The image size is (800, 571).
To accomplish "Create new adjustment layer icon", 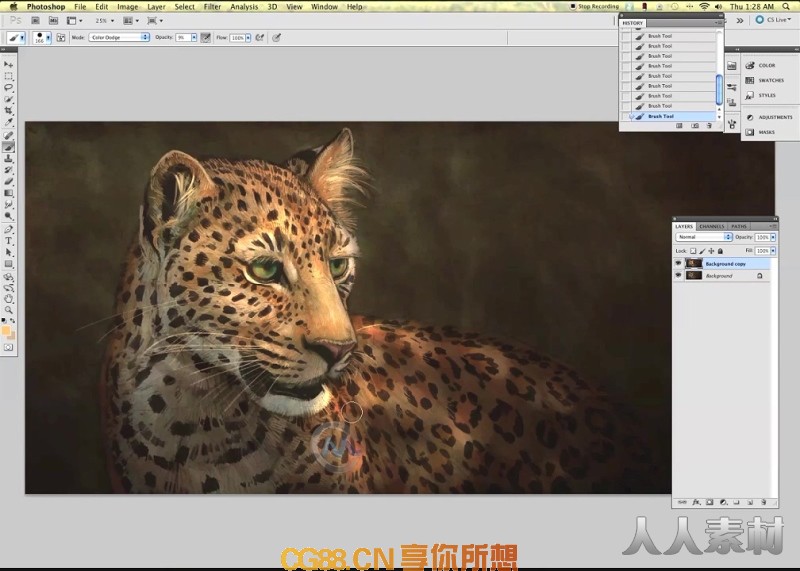I will coord(723,502).
